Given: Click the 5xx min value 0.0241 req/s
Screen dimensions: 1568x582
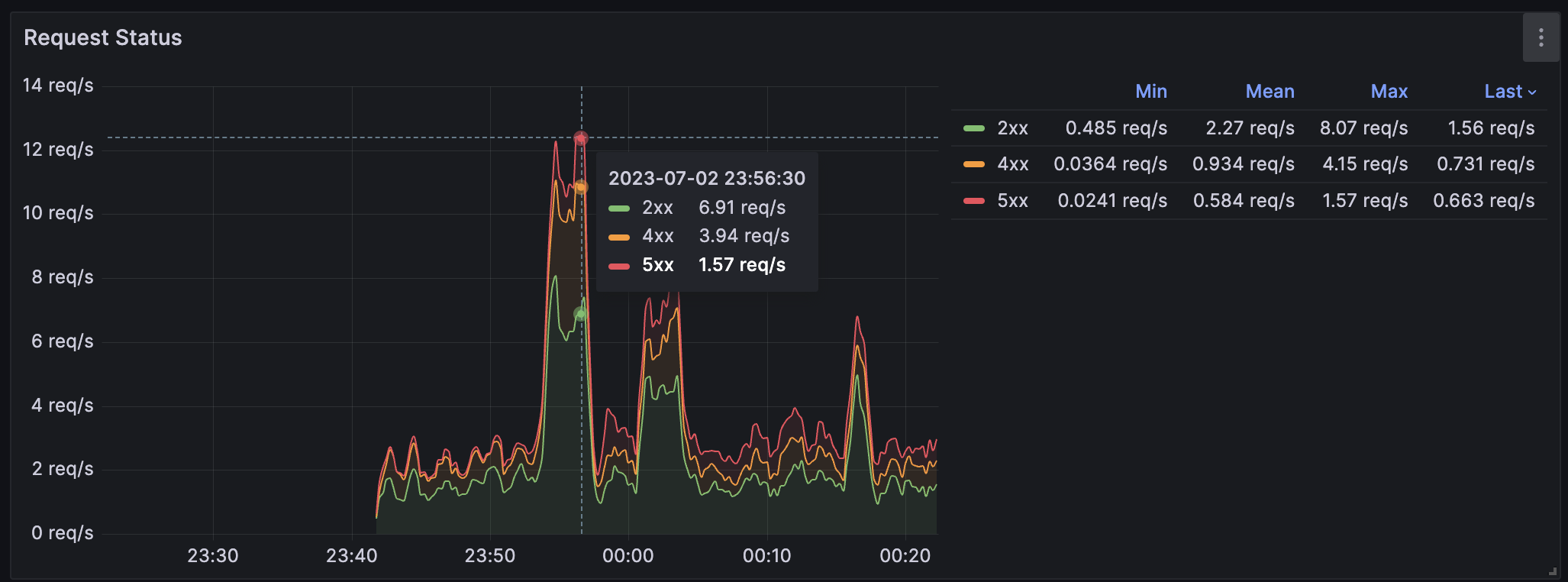Looking at the screenshot, I should pyautogui.click(x=1112, y=201).
